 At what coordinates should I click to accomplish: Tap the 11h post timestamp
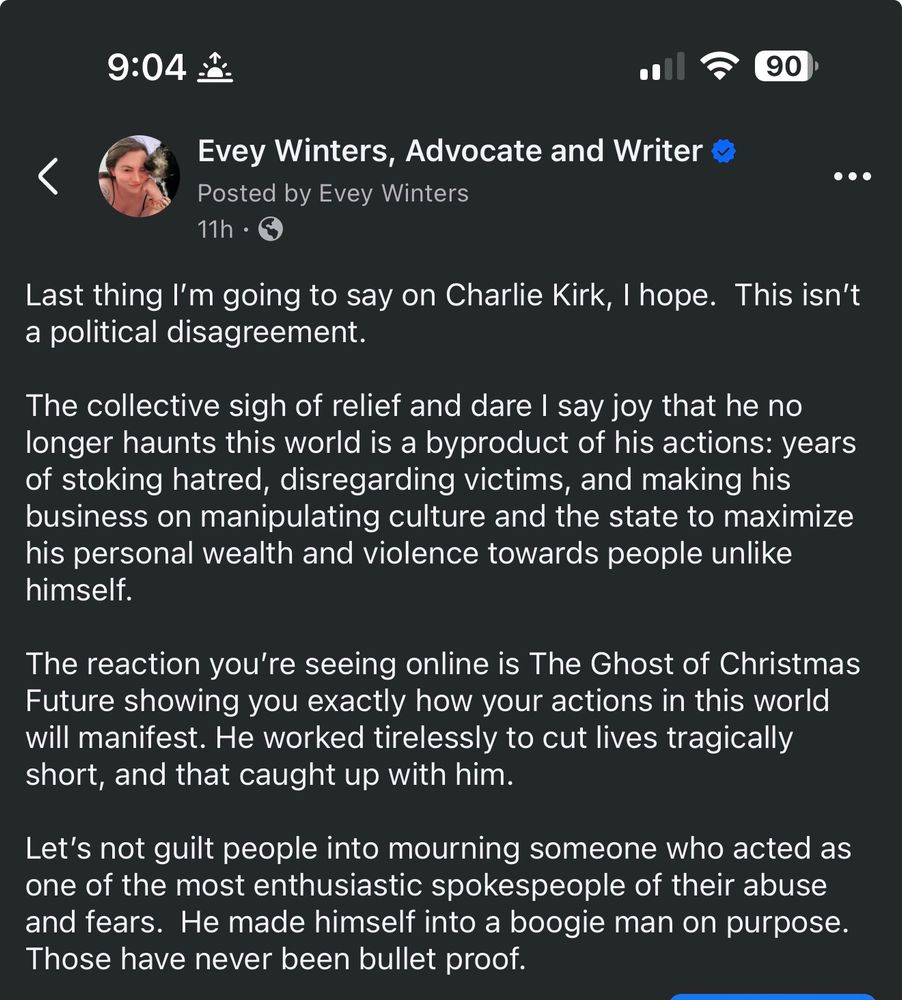pos(215,229)
